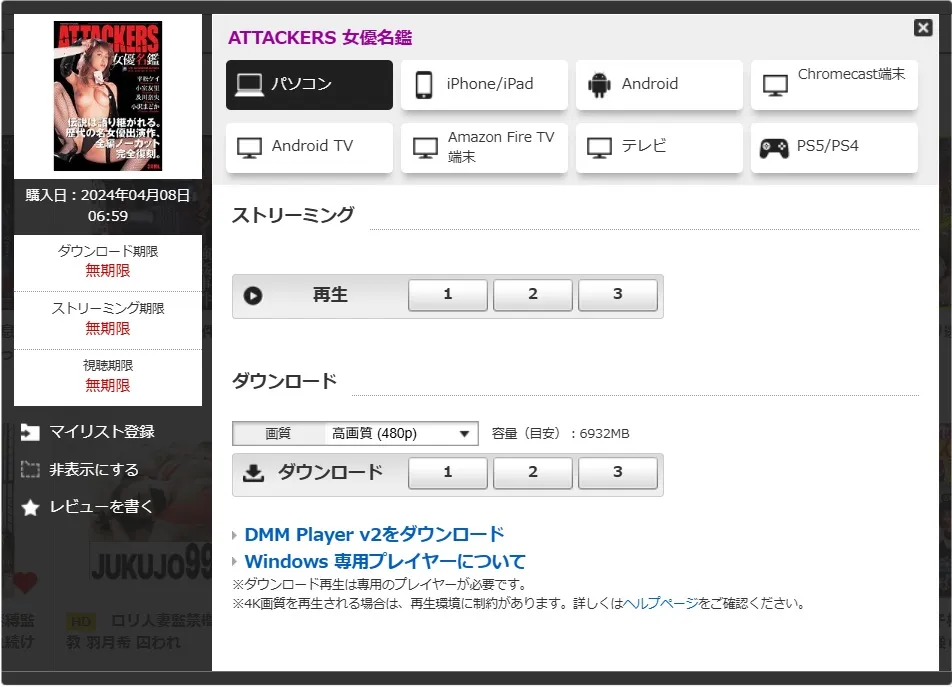Click the ダウンロード期限 label
Image resolution: width=952 pixels, height=687 pixels.
(x=108, y=251)
